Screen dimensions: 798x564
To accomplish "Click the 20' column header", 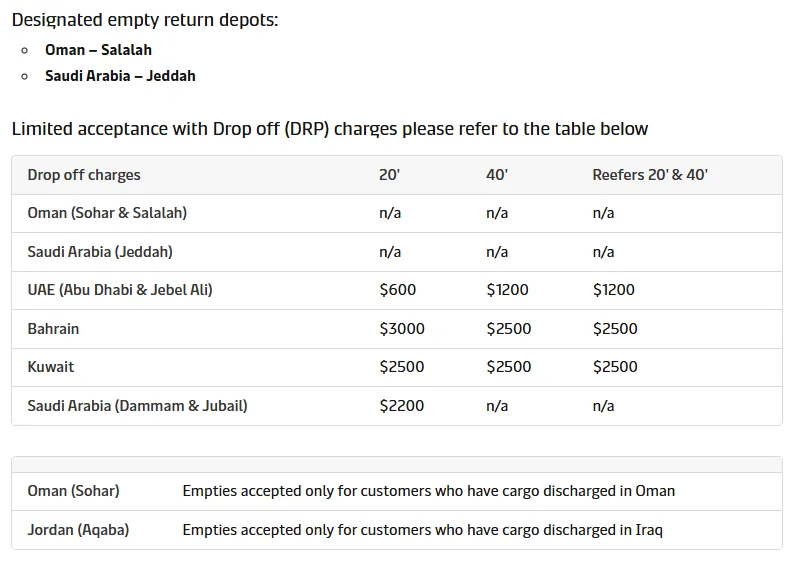I will pyautogui.click(x=389, y=175).
